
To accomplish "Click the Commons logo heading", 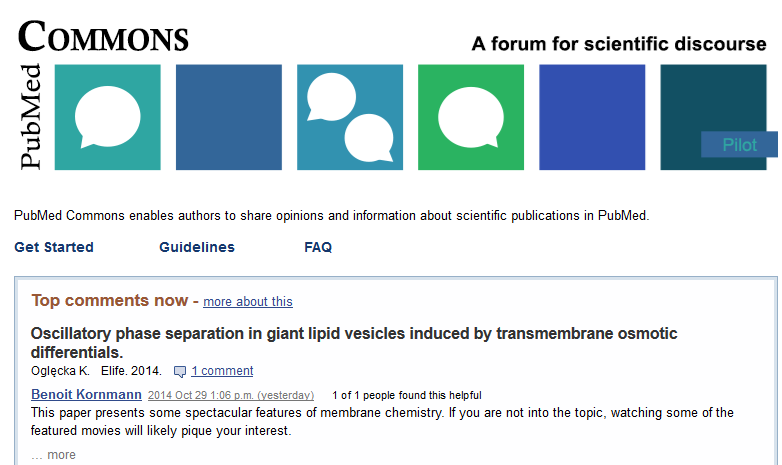I will [103, 36].
